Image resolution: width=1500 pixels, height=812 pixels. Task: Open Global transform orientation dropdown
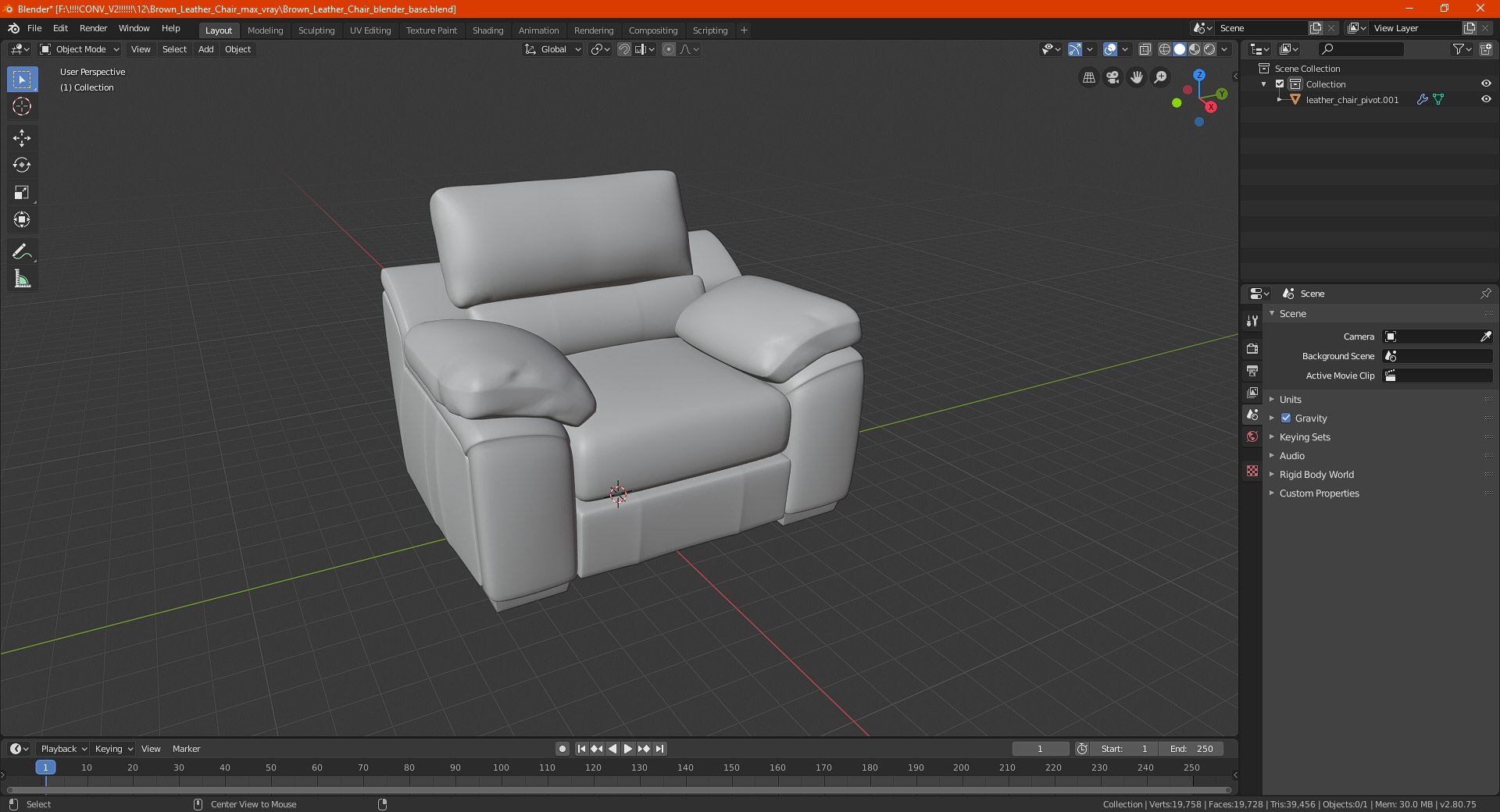pyautogui.click(x=552, y=49)
